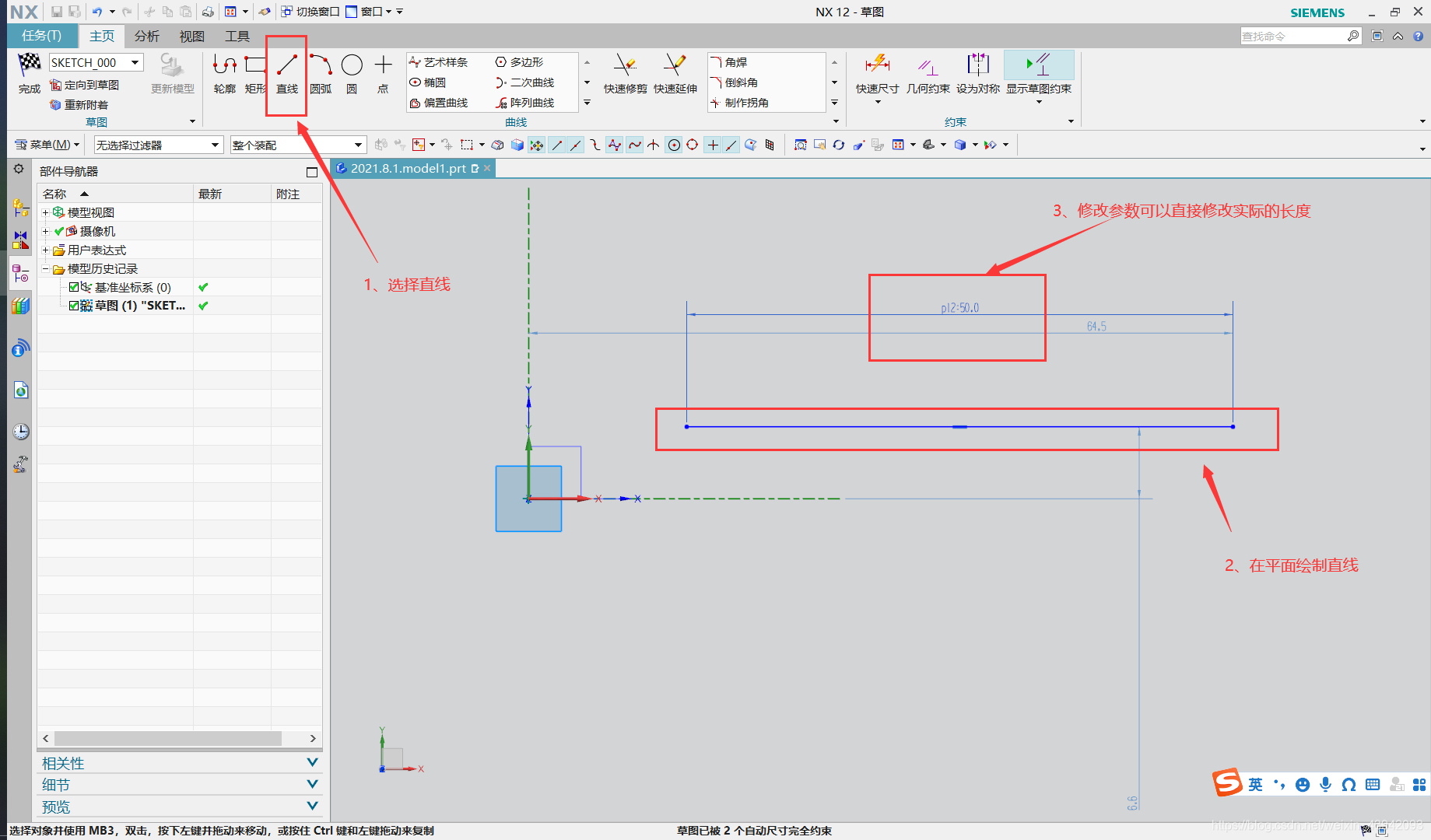Activate 快速修剪 quick trim tool
The image size is (1431, 840).
click(x=625, y=74)
